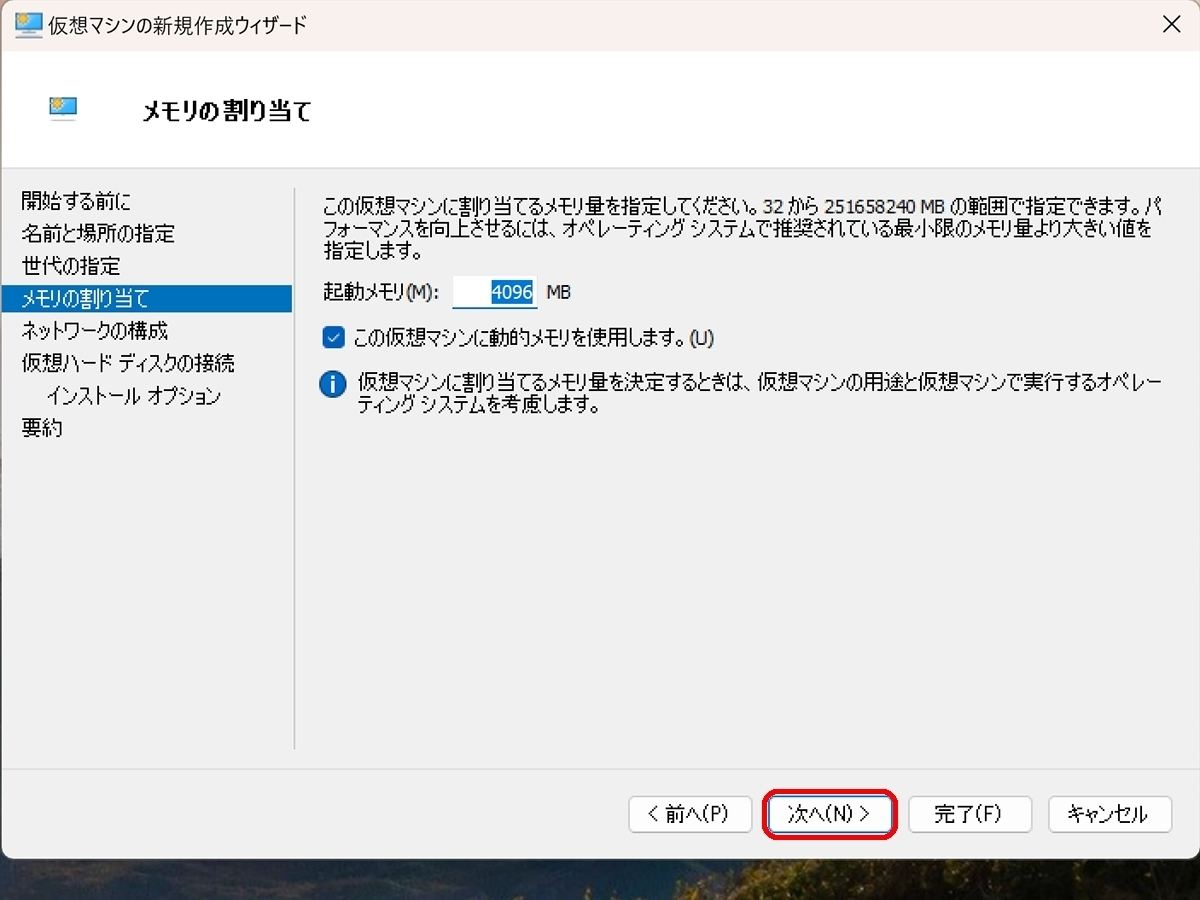Screen dimensions: 1200x900
Task: Select the インストール オプション step
Action: point(133,396)
